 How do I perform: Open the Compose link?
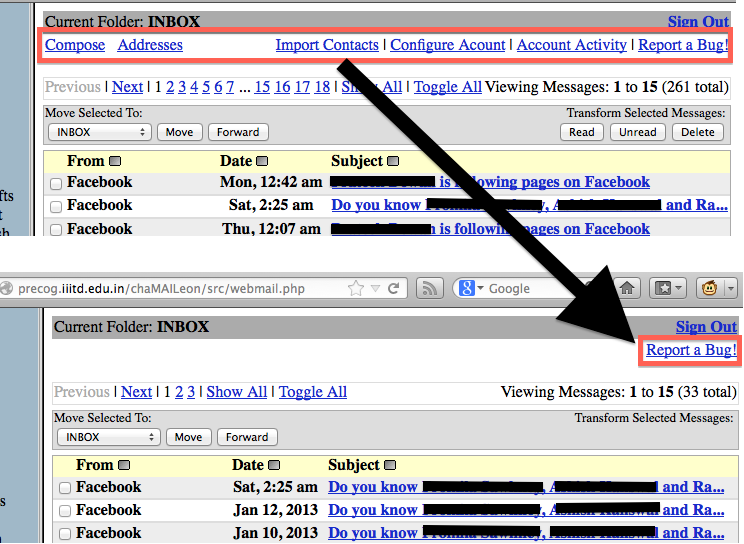point(75,45)
